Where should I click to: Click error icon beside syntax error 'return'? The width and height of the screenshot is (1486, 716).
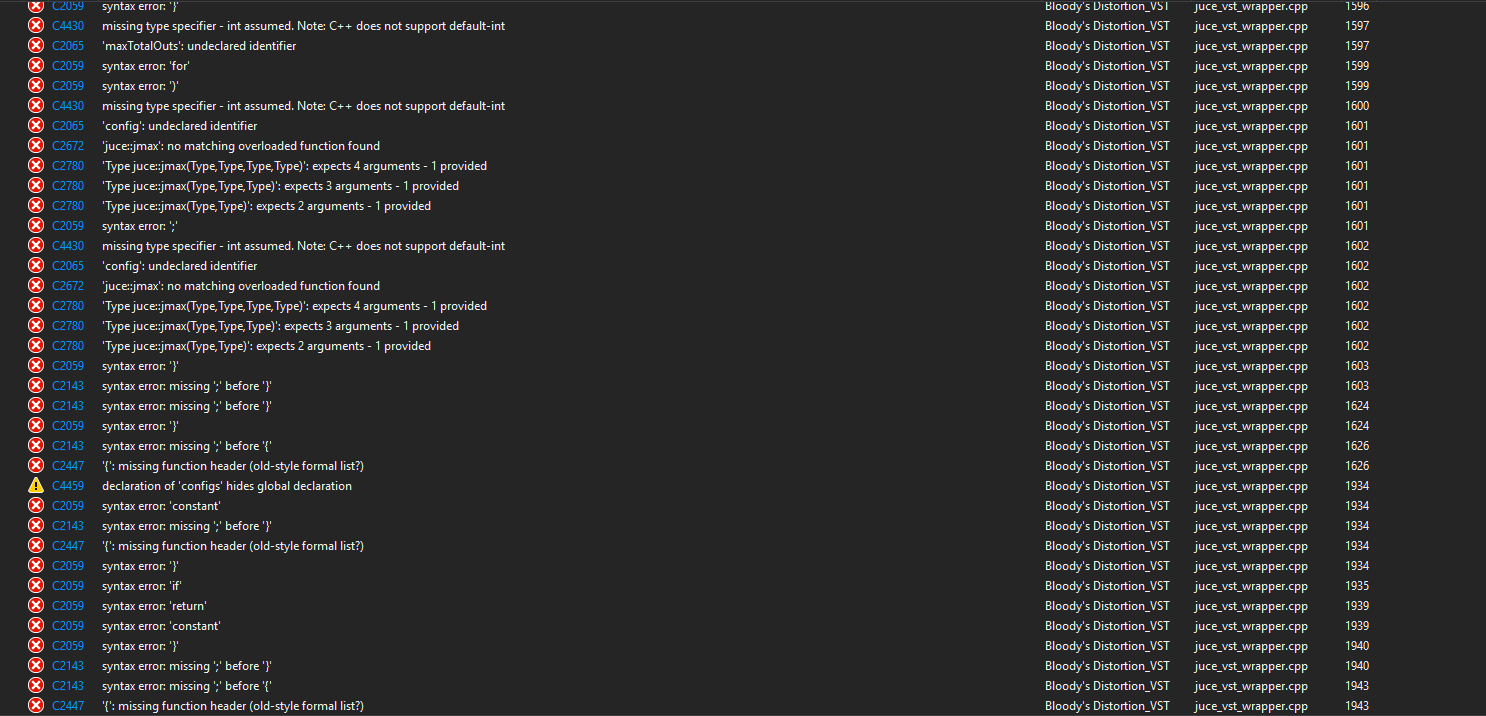[36, 605]
